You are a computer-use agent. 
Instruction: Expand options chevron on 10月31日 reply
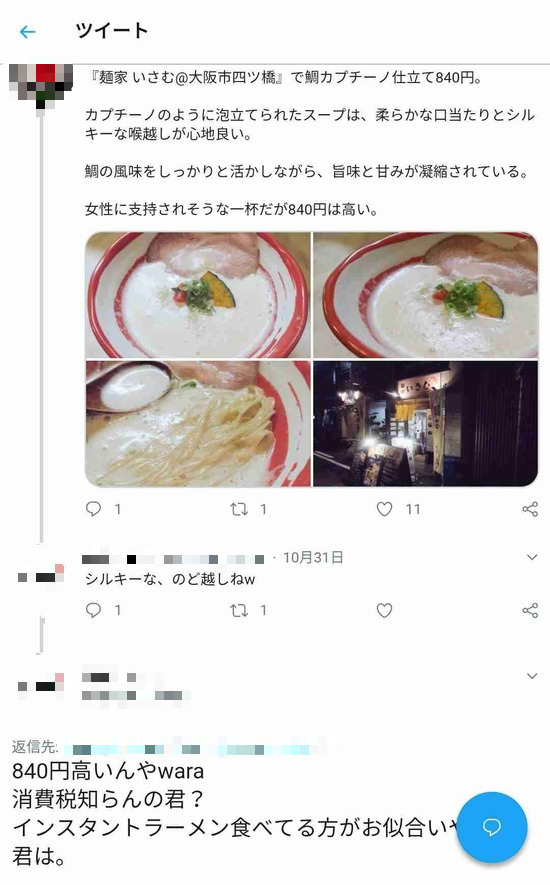tap(531, 558)
